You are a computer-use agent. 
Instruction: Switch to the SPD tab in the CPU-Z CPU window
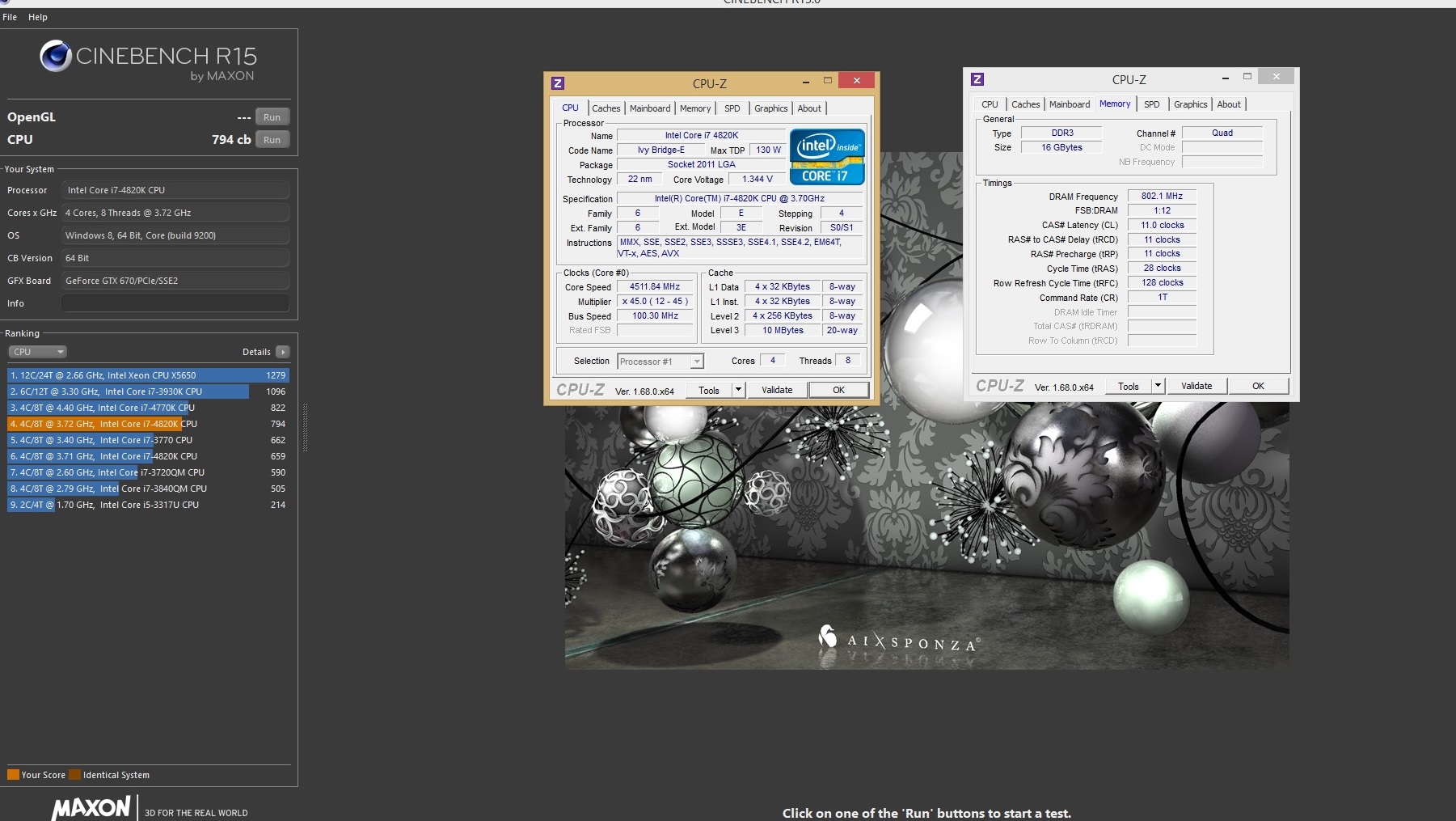click(732, 108)
